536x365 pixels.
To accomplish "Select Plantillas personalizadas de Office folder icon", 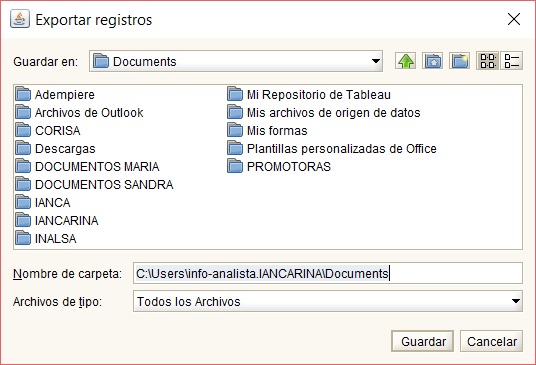I will pyautogui.click(x=235, y=148).
